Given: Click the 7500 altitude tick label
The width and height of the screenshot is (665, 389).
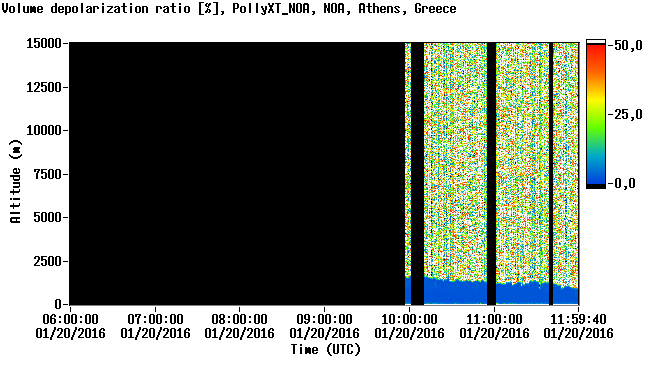Looking at the screenshot, I should click(48, 174).
